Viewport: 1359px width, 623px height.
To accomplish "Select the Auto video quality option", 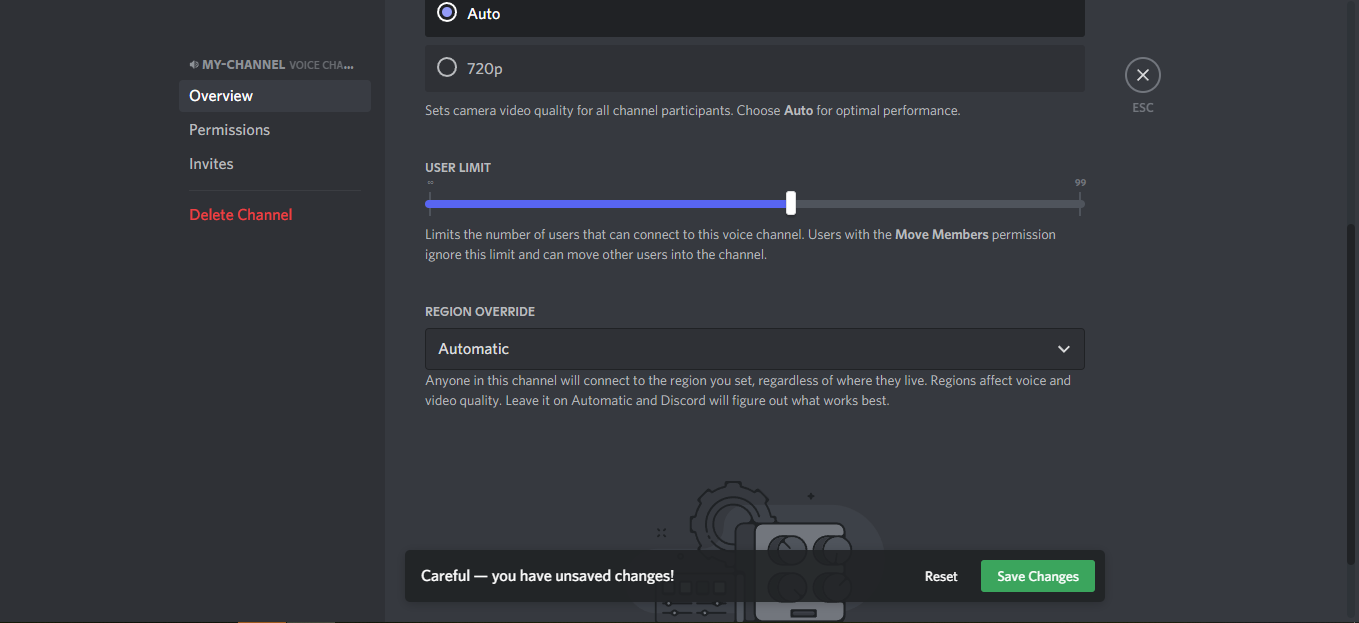I will tap(448, 14).
